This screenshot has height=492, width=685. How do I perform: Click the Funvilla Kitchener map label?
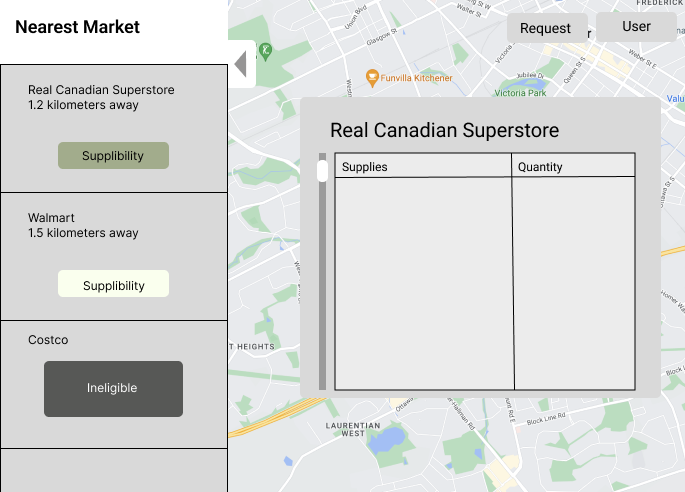416,78
